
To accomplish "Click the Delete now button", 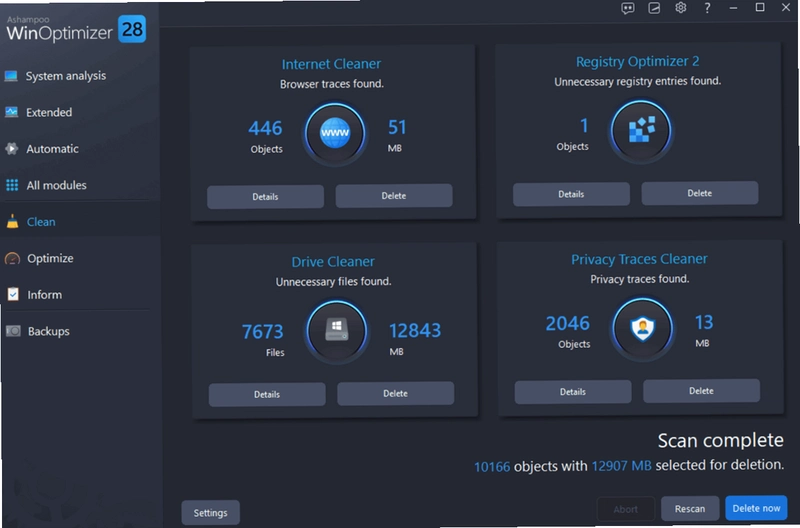I will [756, 508].
